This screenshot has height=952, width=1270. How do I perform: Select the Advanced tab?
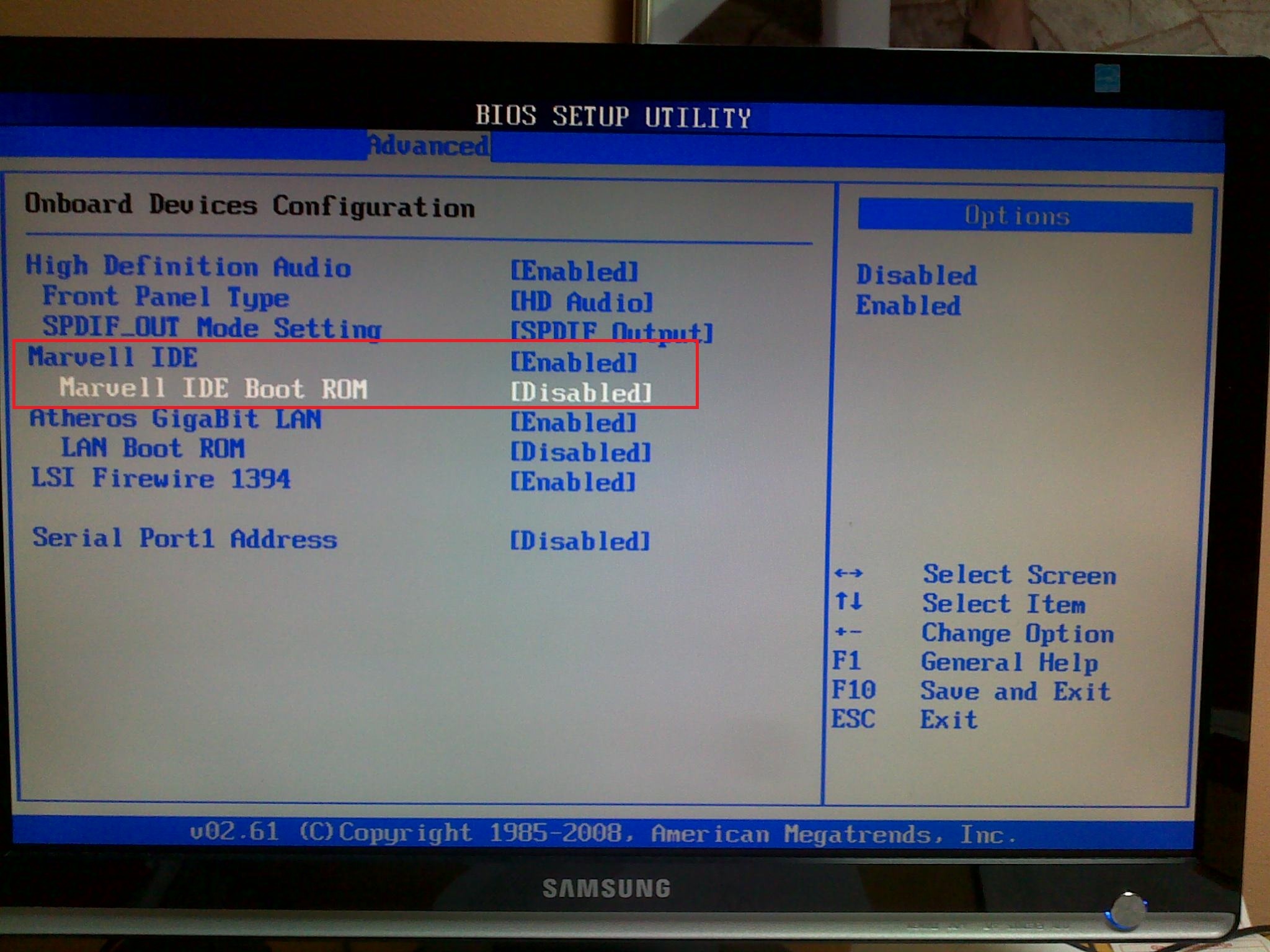tap(429, 146)
